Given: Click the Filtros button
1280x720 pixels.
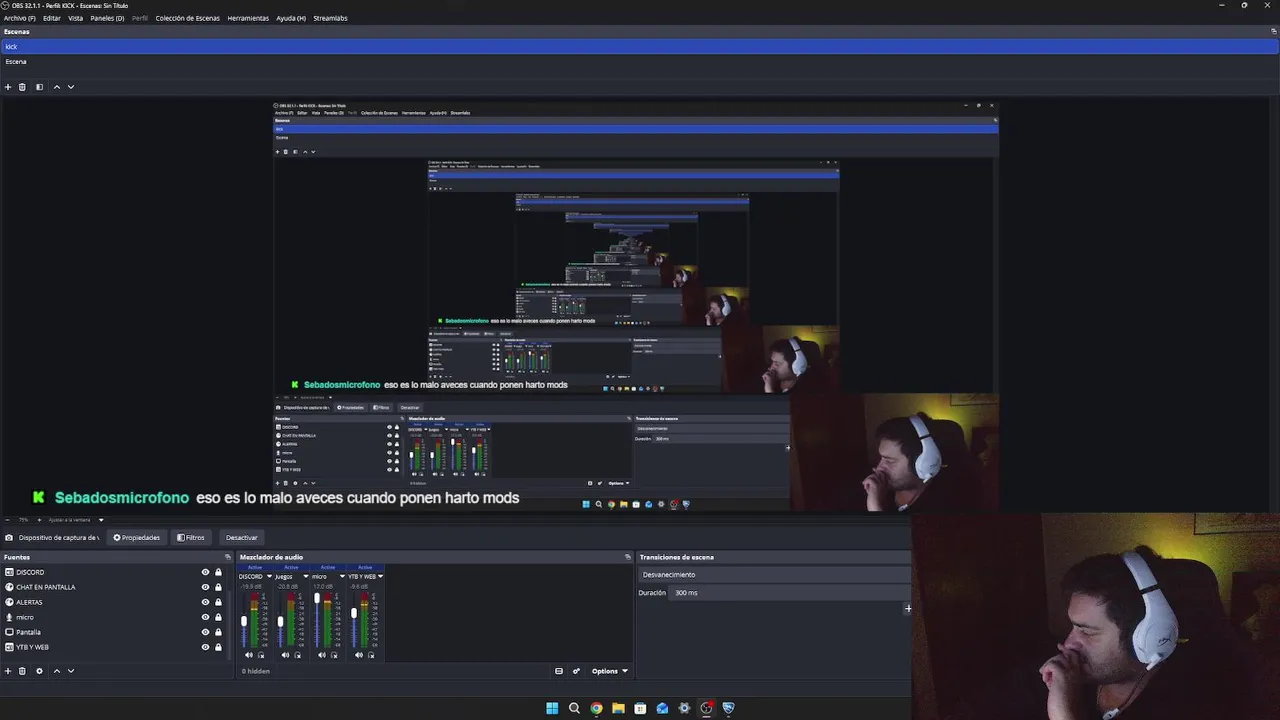Looking at the screenshot, I should (191, 538).
